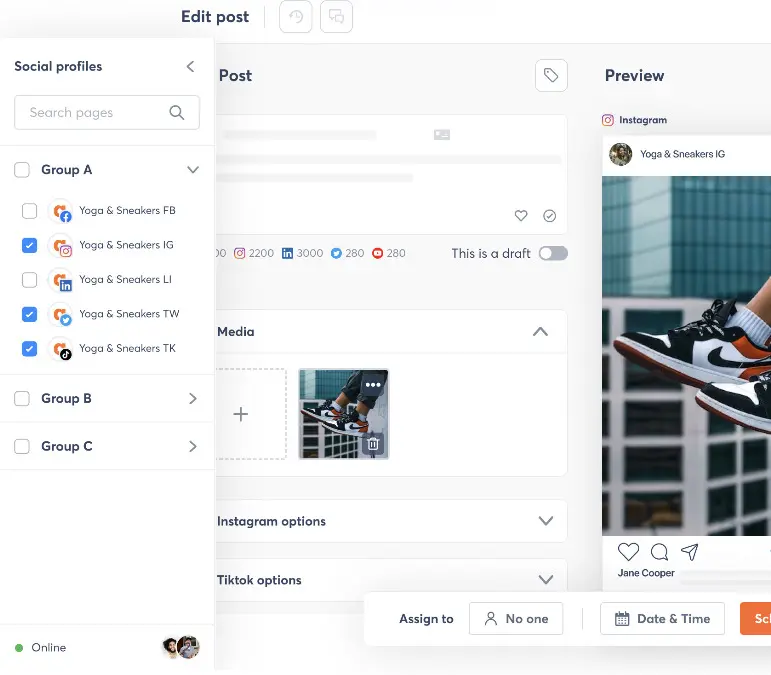The image size is (771, 675).
Task: Click the Yoga & Sneakers TK profile avatar
Action: pyautogui.click(x=61, y=349)
